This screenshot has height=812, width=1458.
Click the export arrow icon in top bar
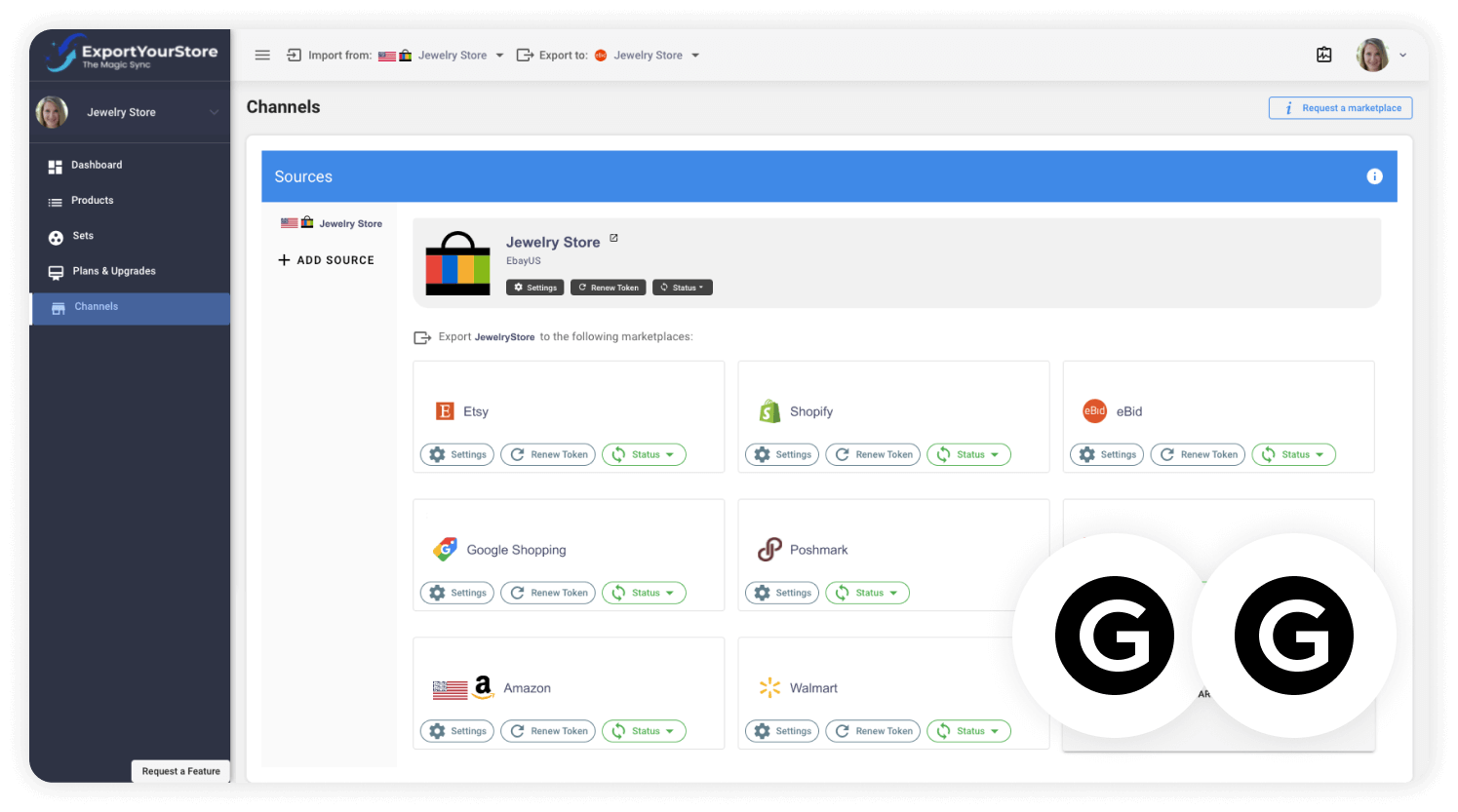pyautogui.click(x=525, y=56)
